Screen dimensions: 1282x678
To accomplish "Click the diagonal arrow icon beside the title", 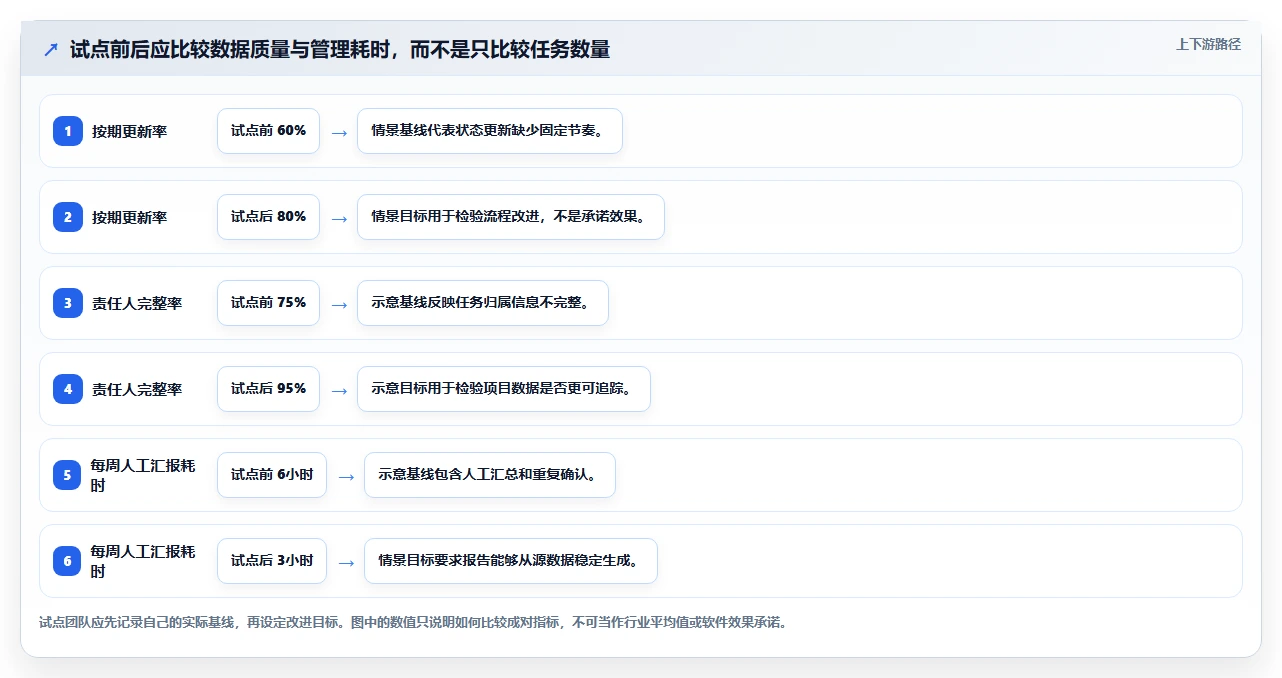I will [51, 49].
